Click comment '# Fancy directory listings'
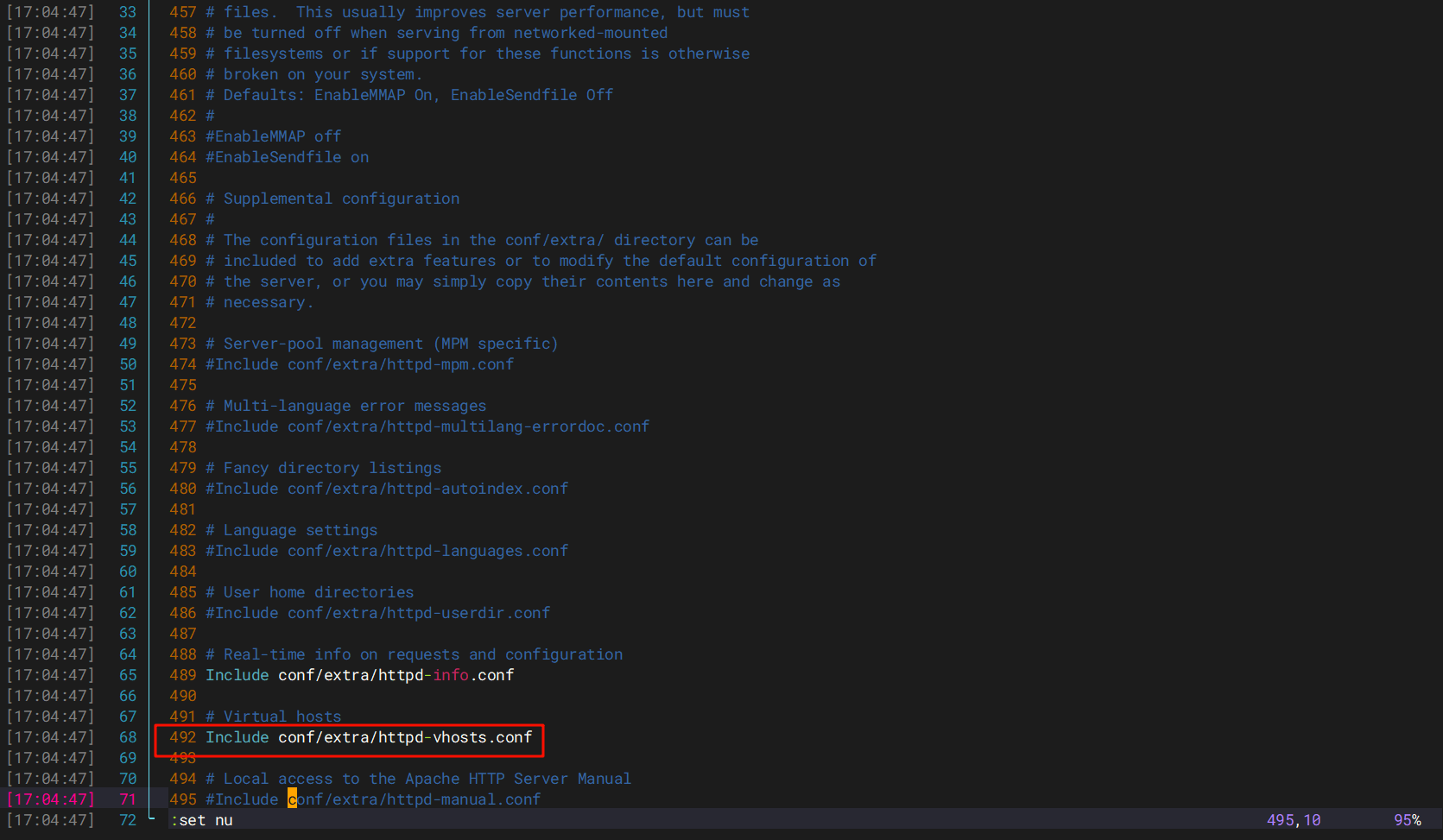 click(x=324, y=468)
